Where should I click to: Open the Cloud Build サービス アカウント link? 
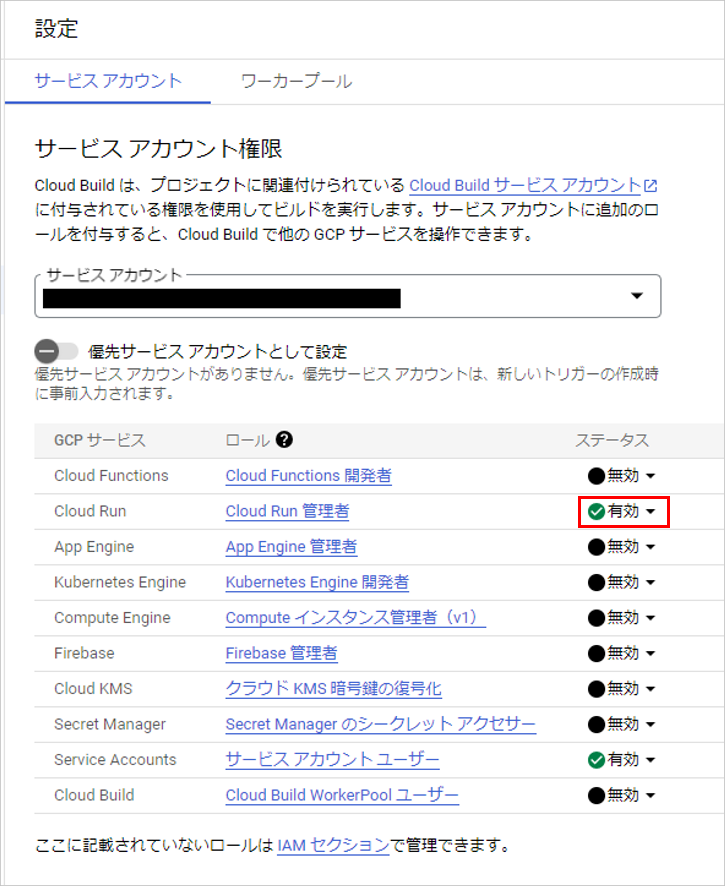pos(525,185)
